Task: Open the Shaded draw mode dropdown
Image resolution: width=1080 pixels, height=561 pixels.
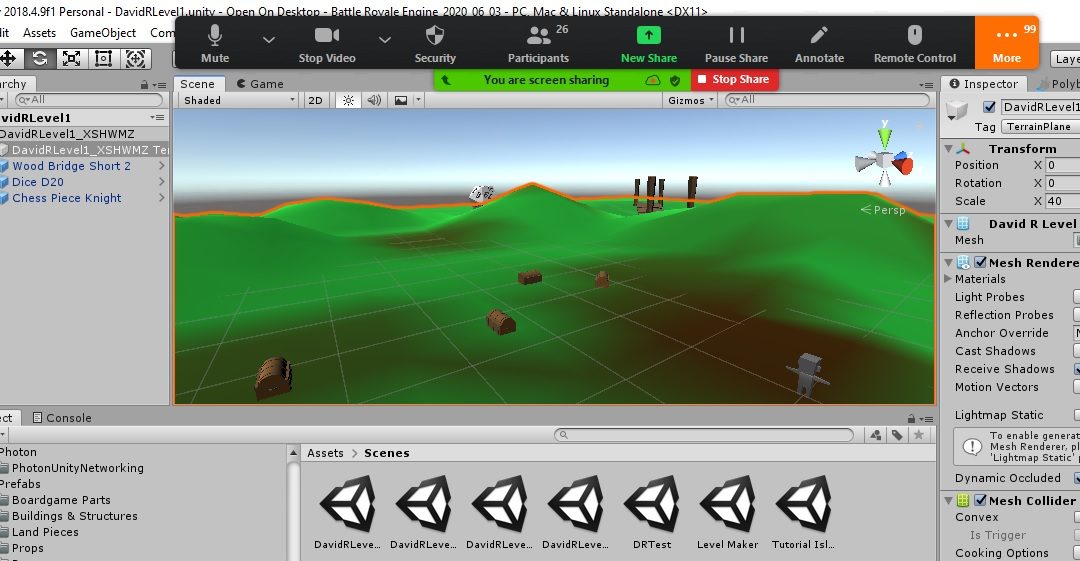Action: coord(239,101)
